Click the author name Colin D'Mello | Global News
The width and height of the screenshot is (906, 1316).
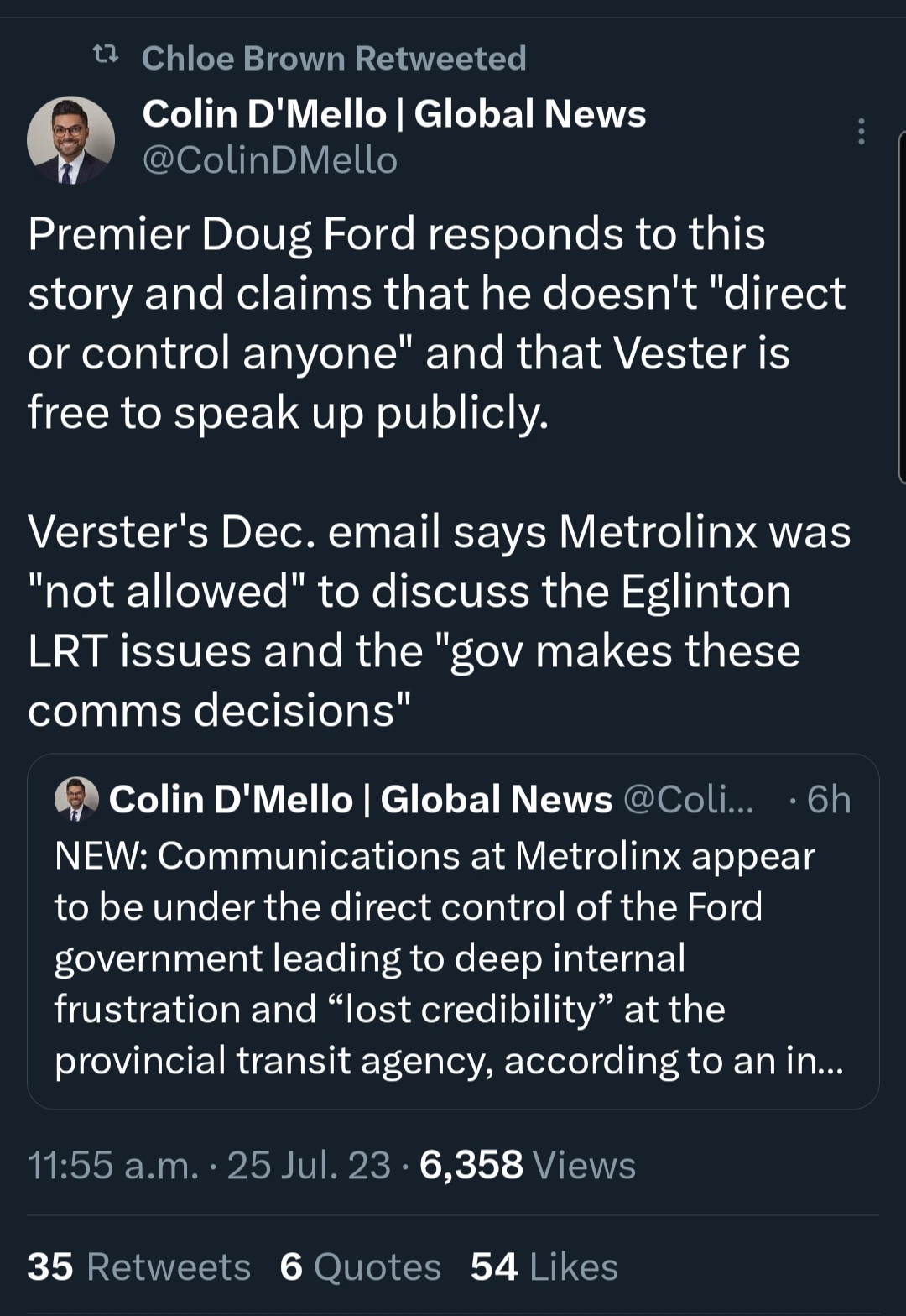(394, 113)
